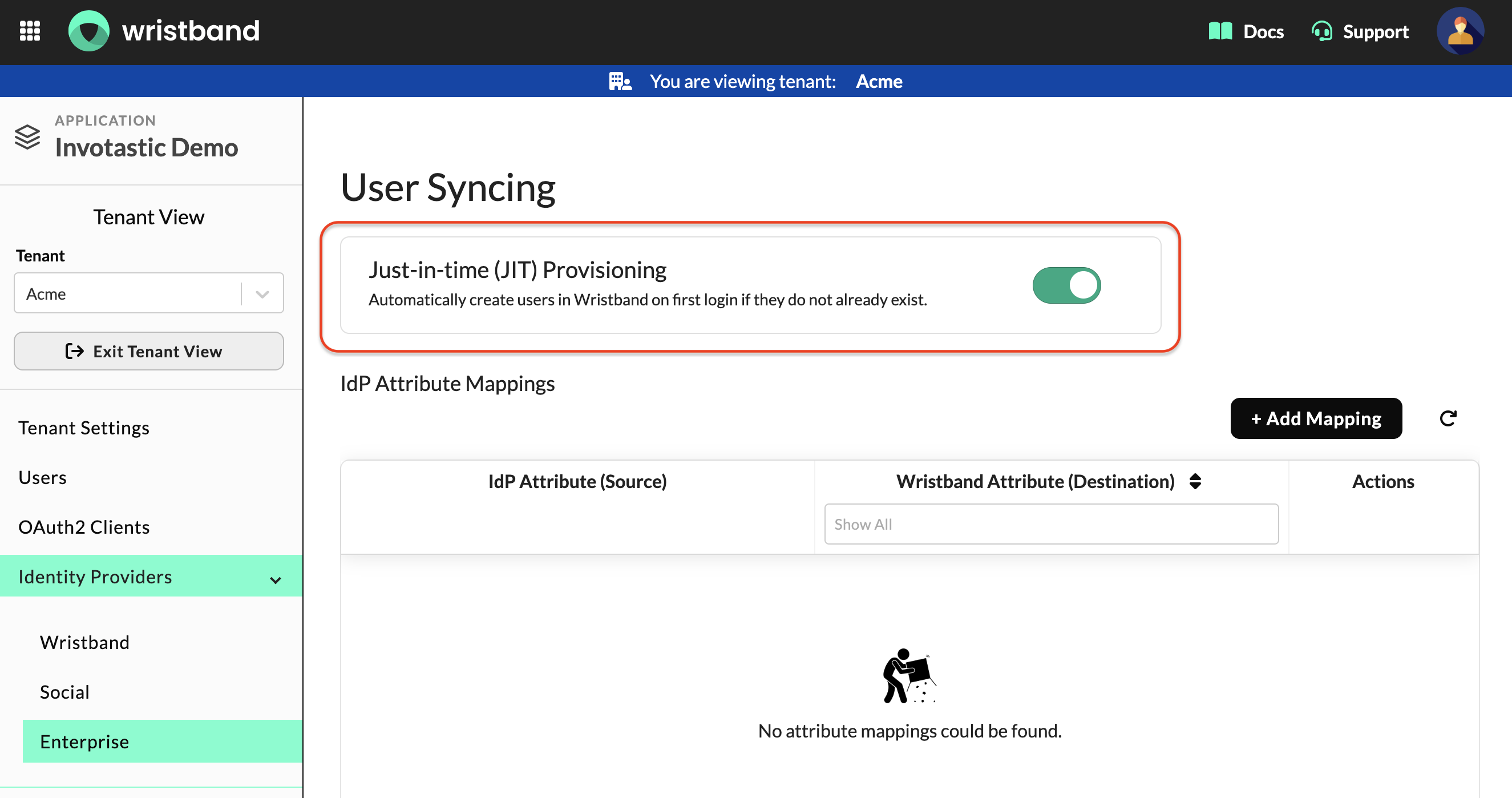Sort by Wristband Attribute column arrows
The height and width of the screenshot is (798, 1512).
(x=1194, y=481)
